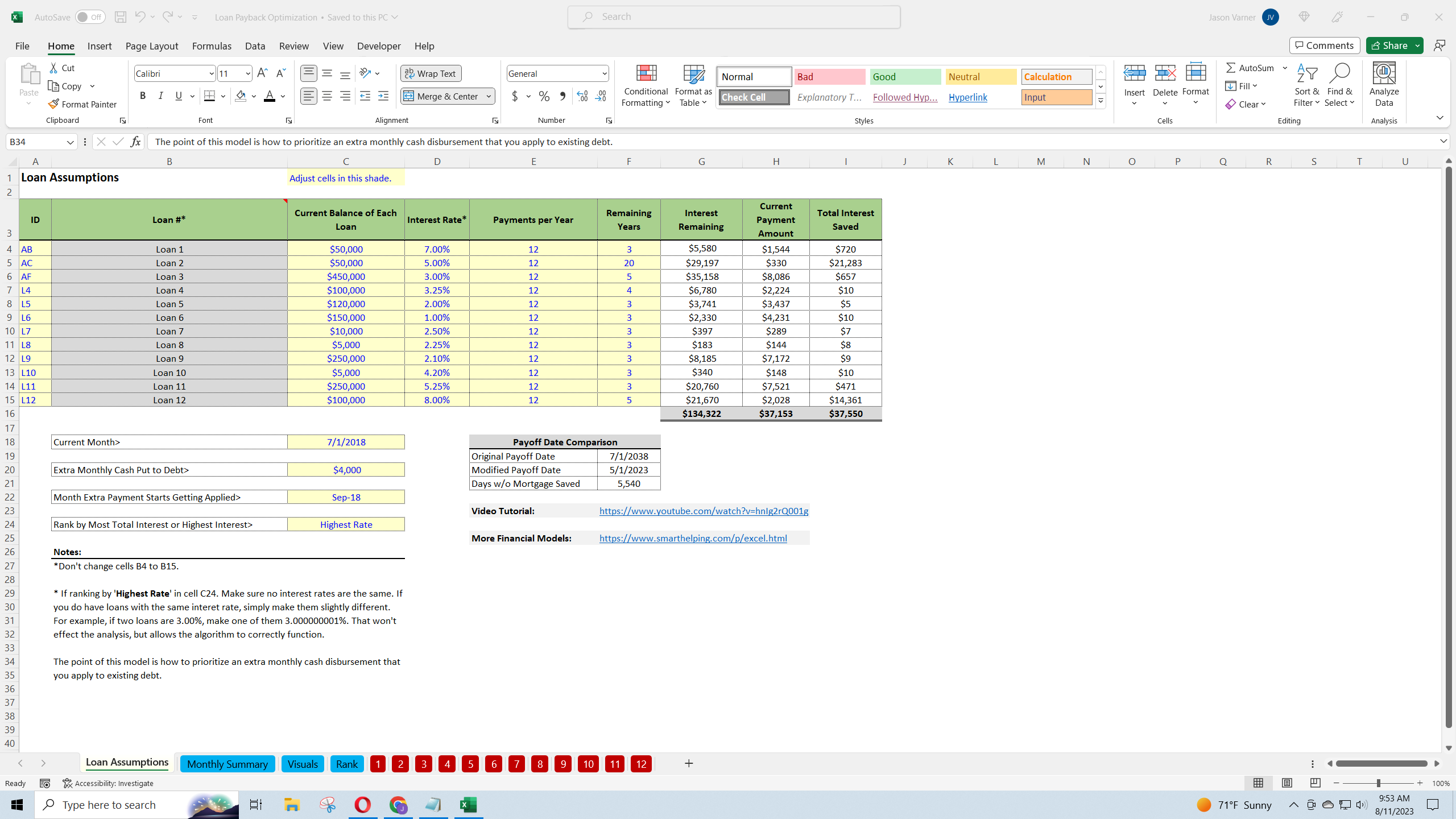This screenshot has width=1456, height=819.
Task: Toggle the AutoSave switch
Action: click(89, 17)
